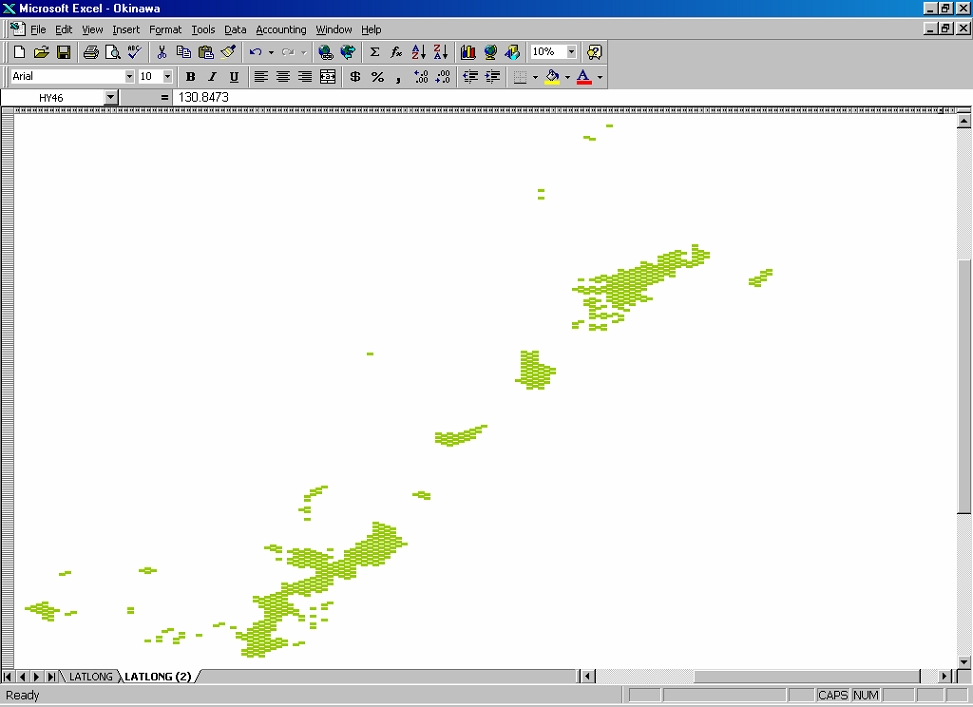Insert a hyperlink
973x707 pixels.
[x=325, y=52]
